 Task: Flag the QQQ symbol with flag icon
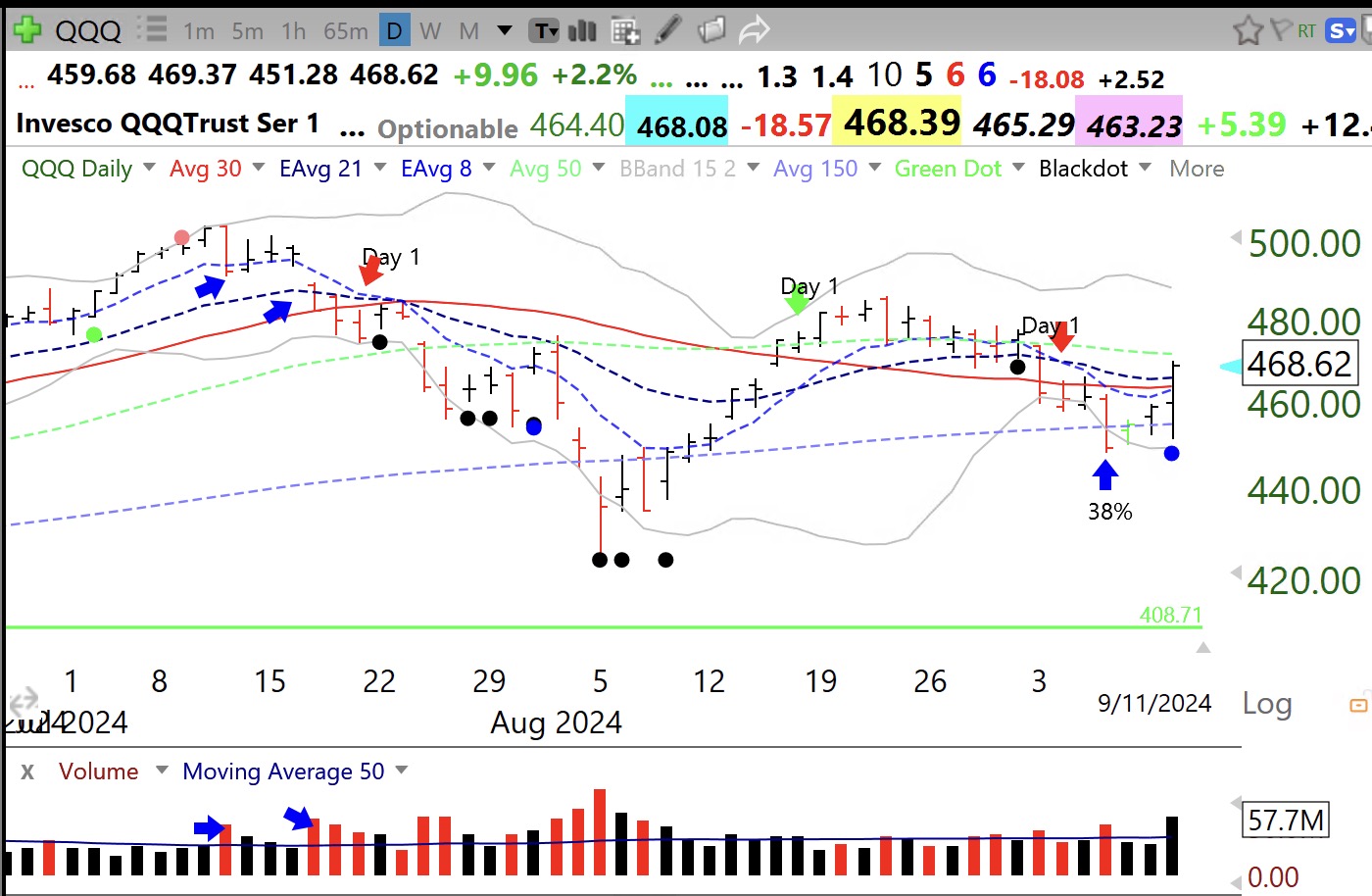(1280, 29)
